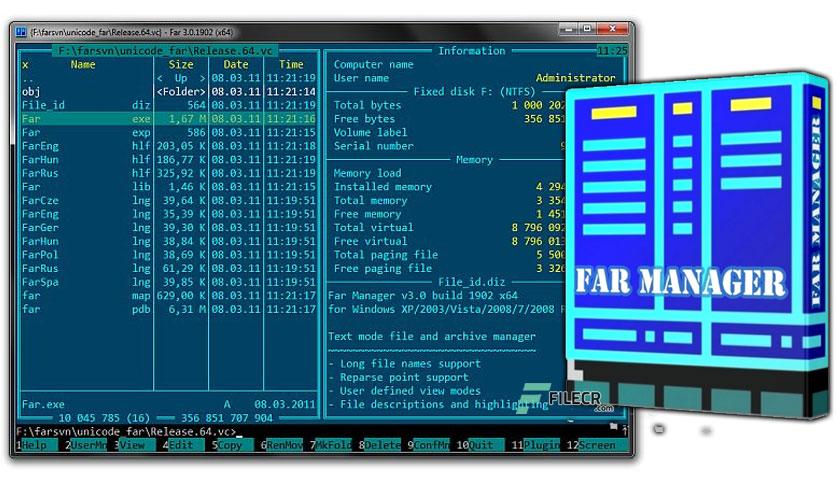
Task: Click the 11 Plugin function key
Action: [535, 445]
